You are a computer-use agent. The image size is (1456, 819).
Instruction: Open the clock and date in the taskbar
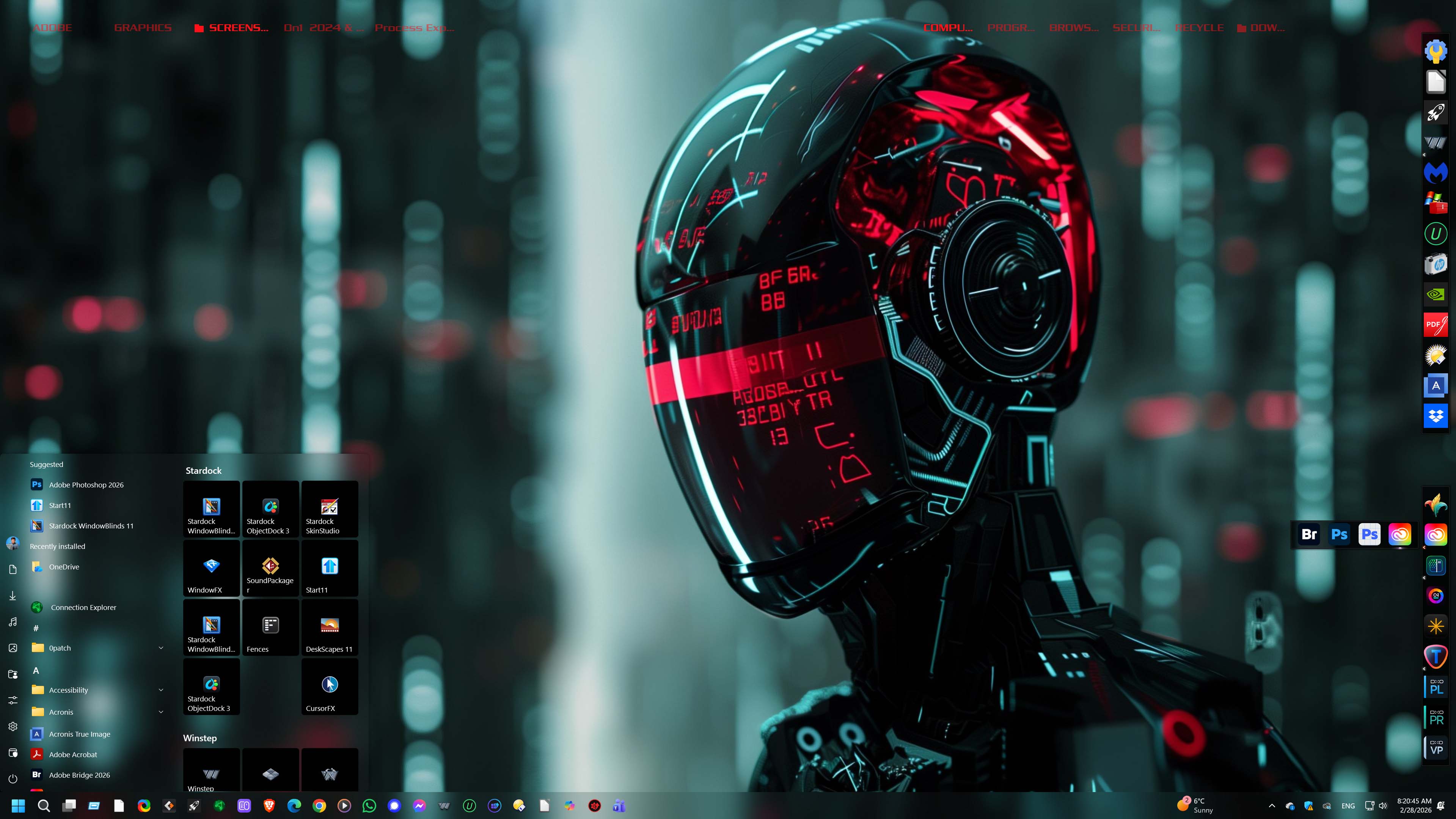click(x=1414, y=805)
